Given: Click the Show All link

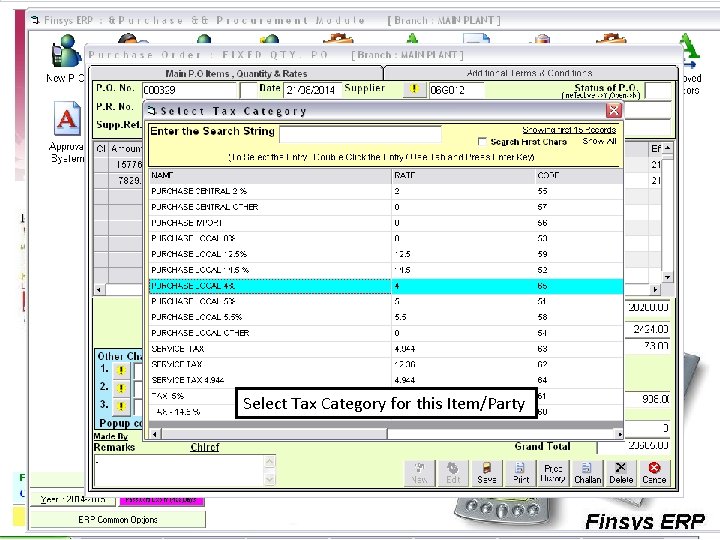Looking at the screenshot, I should pos(599,141).
